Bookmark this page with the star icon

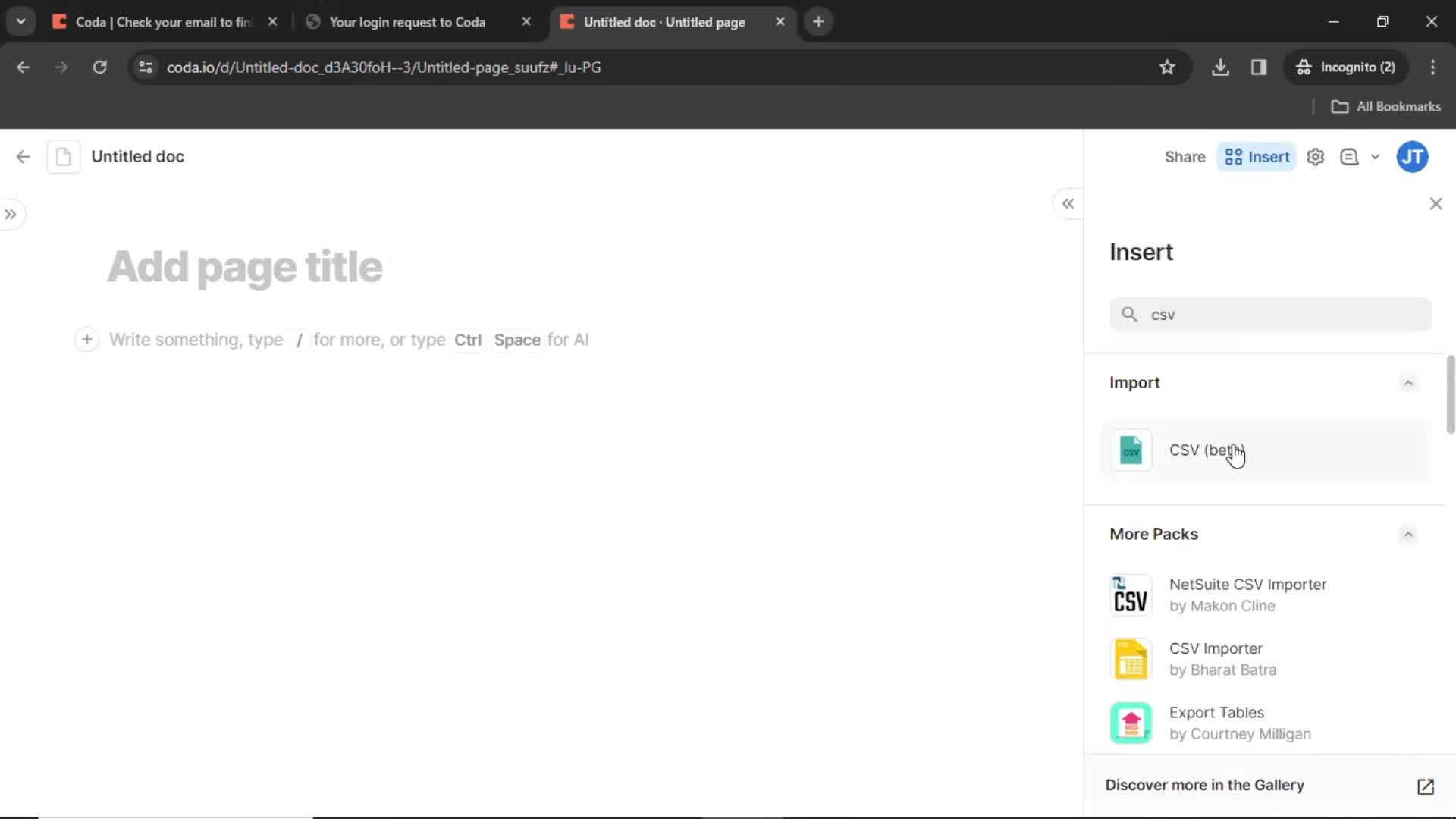[x=1167, y=67]
